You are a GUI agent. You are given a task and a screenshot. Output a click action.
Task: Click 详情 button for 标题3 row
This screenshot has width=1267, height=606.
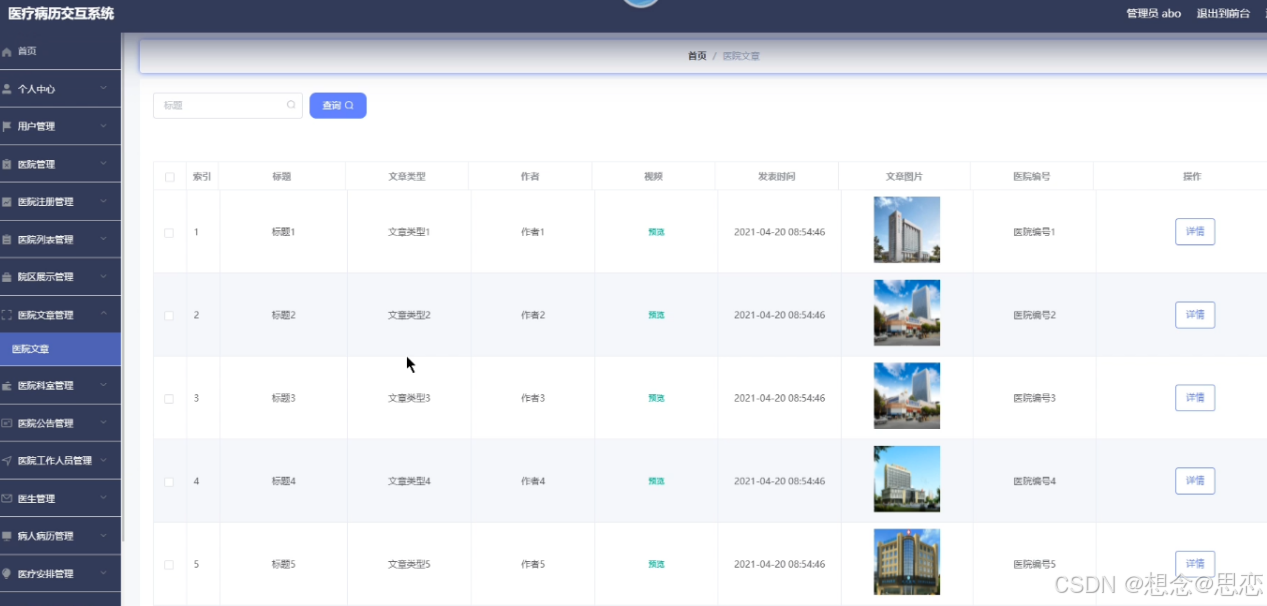pos(1194,398)
